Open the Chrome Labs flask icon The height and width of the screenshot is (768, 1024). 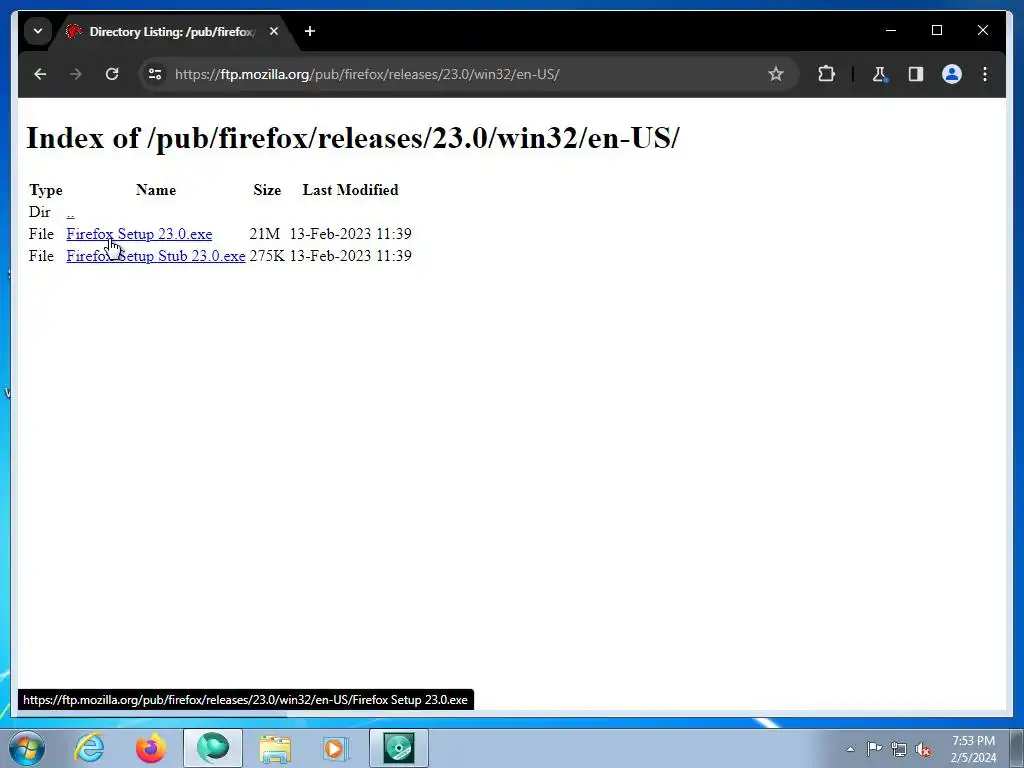[x=880, y=74]
